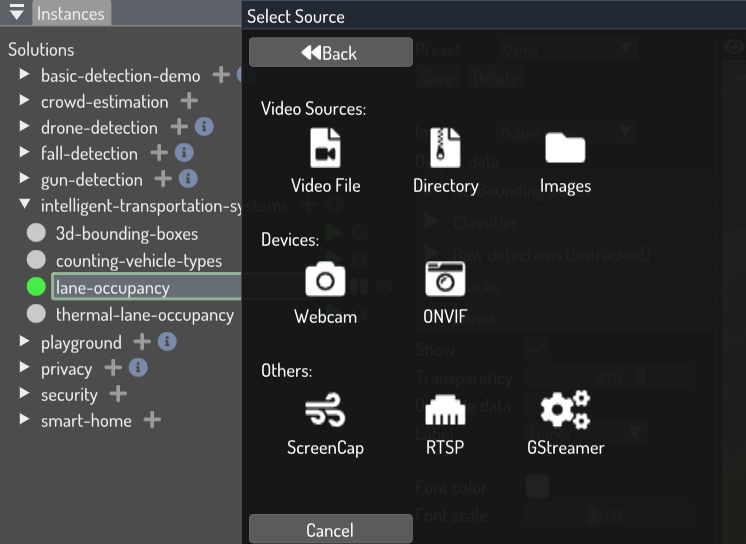
Task: Show info for gun-detection solution
Action: (x=188, y=179)
